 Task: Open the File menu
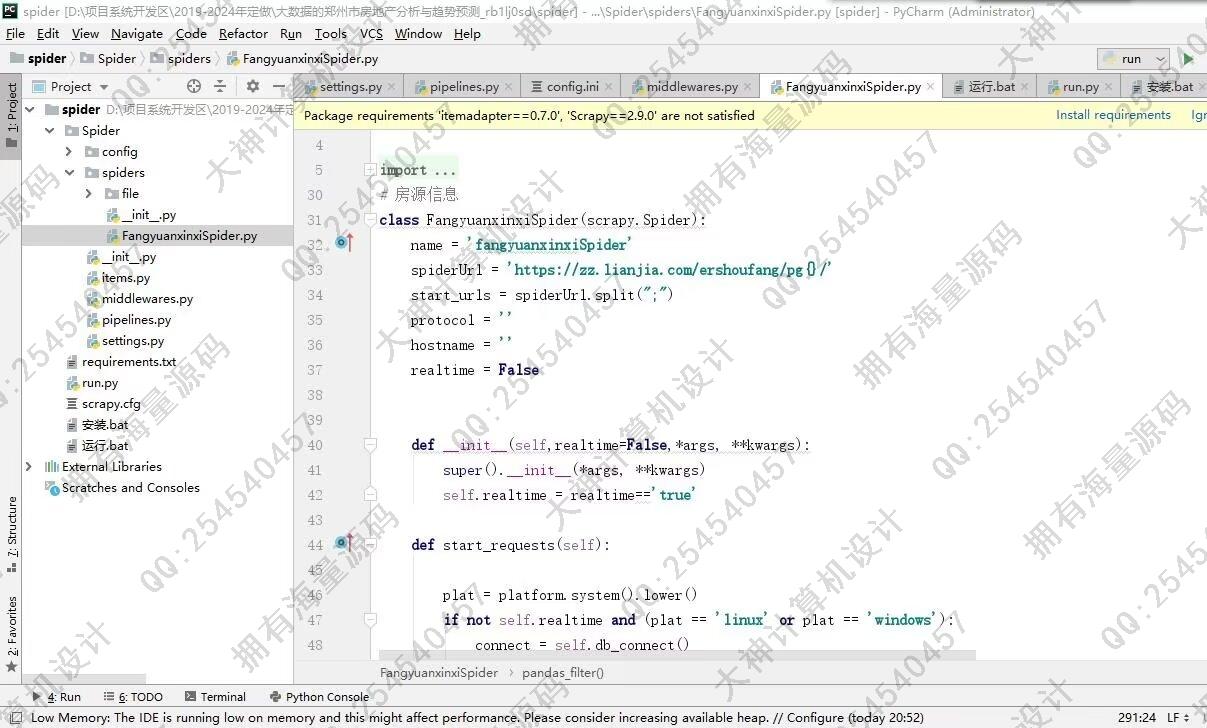(x=15, y=33)
